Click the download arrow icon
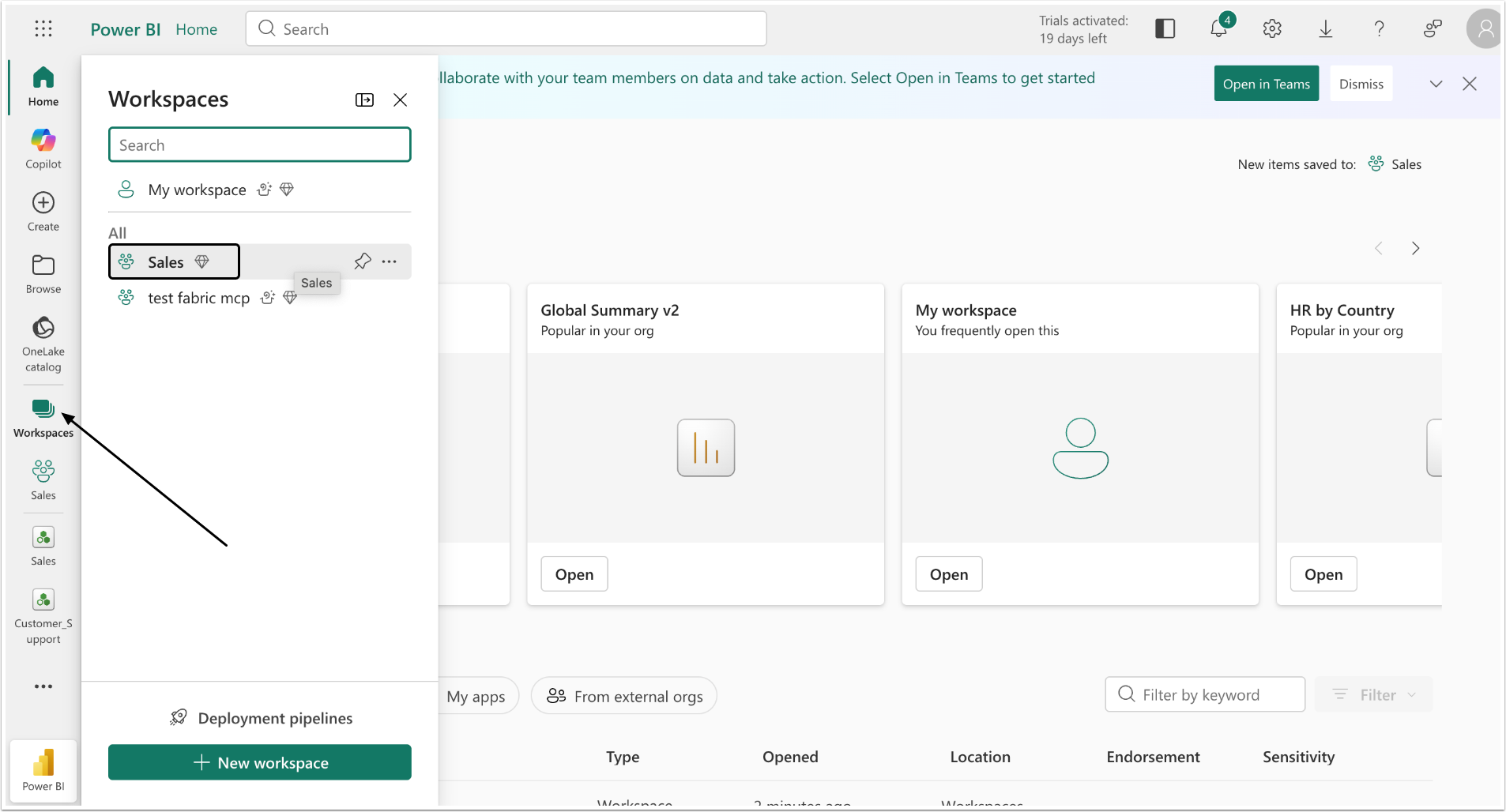This screenshot has width=1506, height=812. tap(1326, 29)
